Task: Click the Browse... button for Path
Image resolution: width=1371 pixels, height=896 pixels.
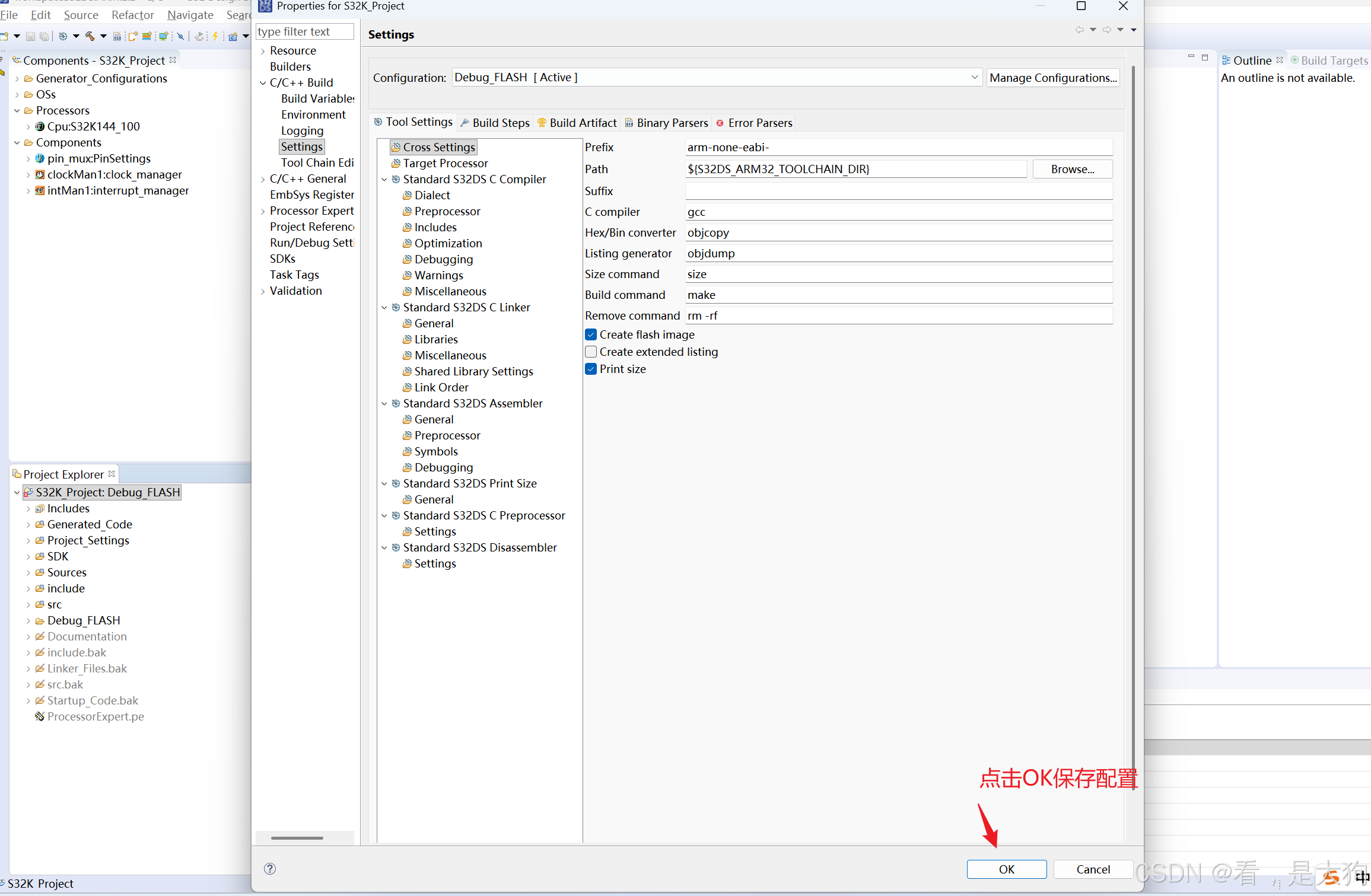Action: pyautogui.click(x=1072, y=169)
